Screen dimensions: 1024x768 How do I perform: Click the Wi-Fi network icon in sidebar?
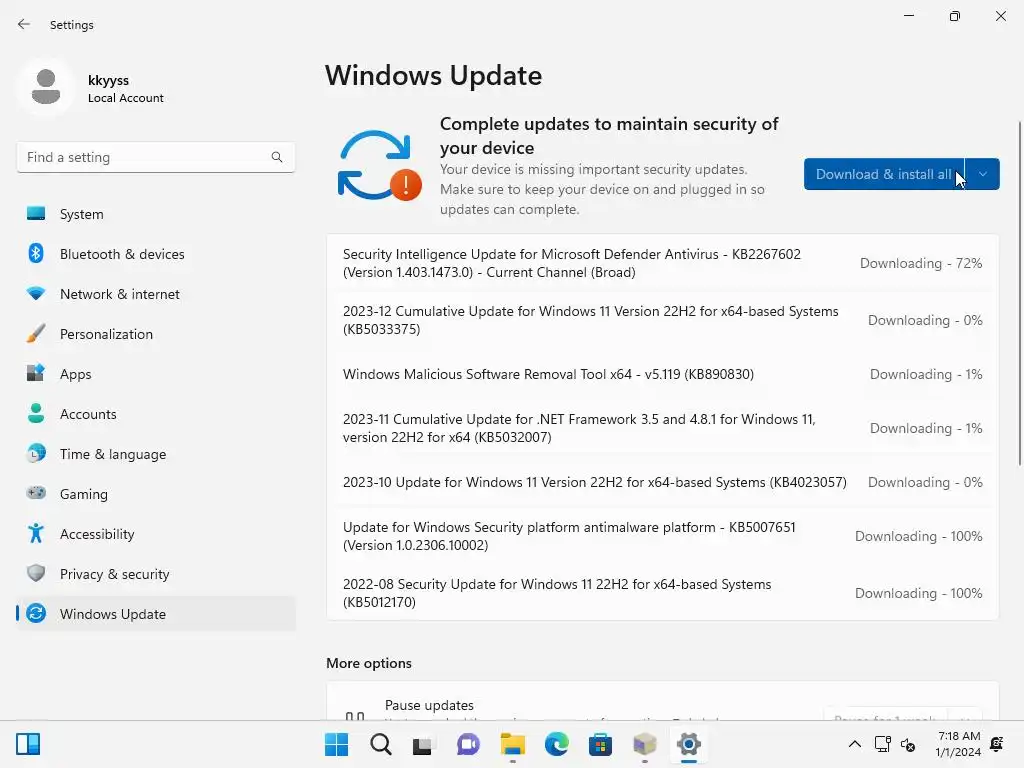pos(36,294)
